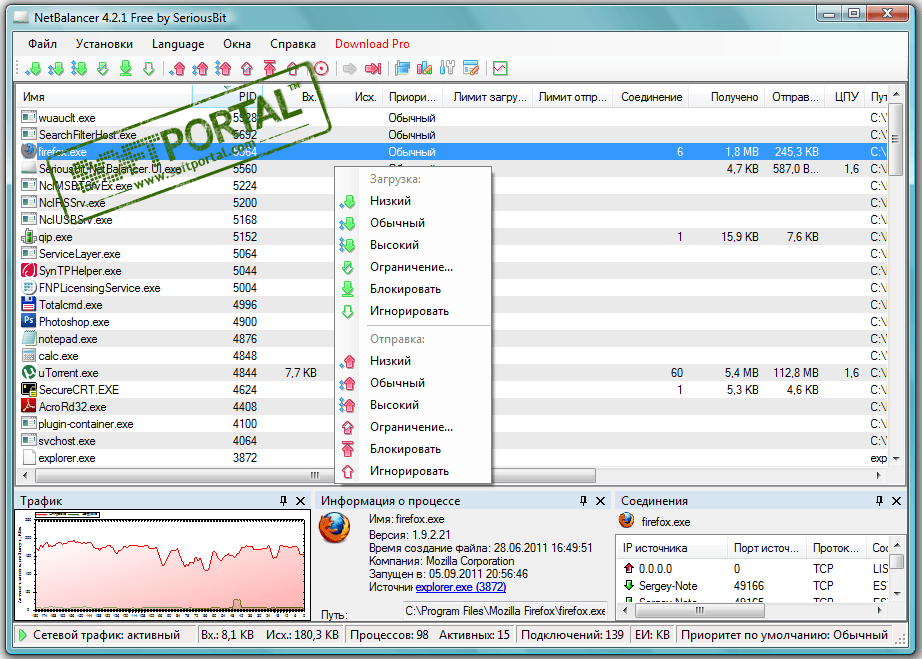The height and width of the screenshot is (659, 922).
Task: Choose Низкий under Загрузка in context menu
Action: 413,201
